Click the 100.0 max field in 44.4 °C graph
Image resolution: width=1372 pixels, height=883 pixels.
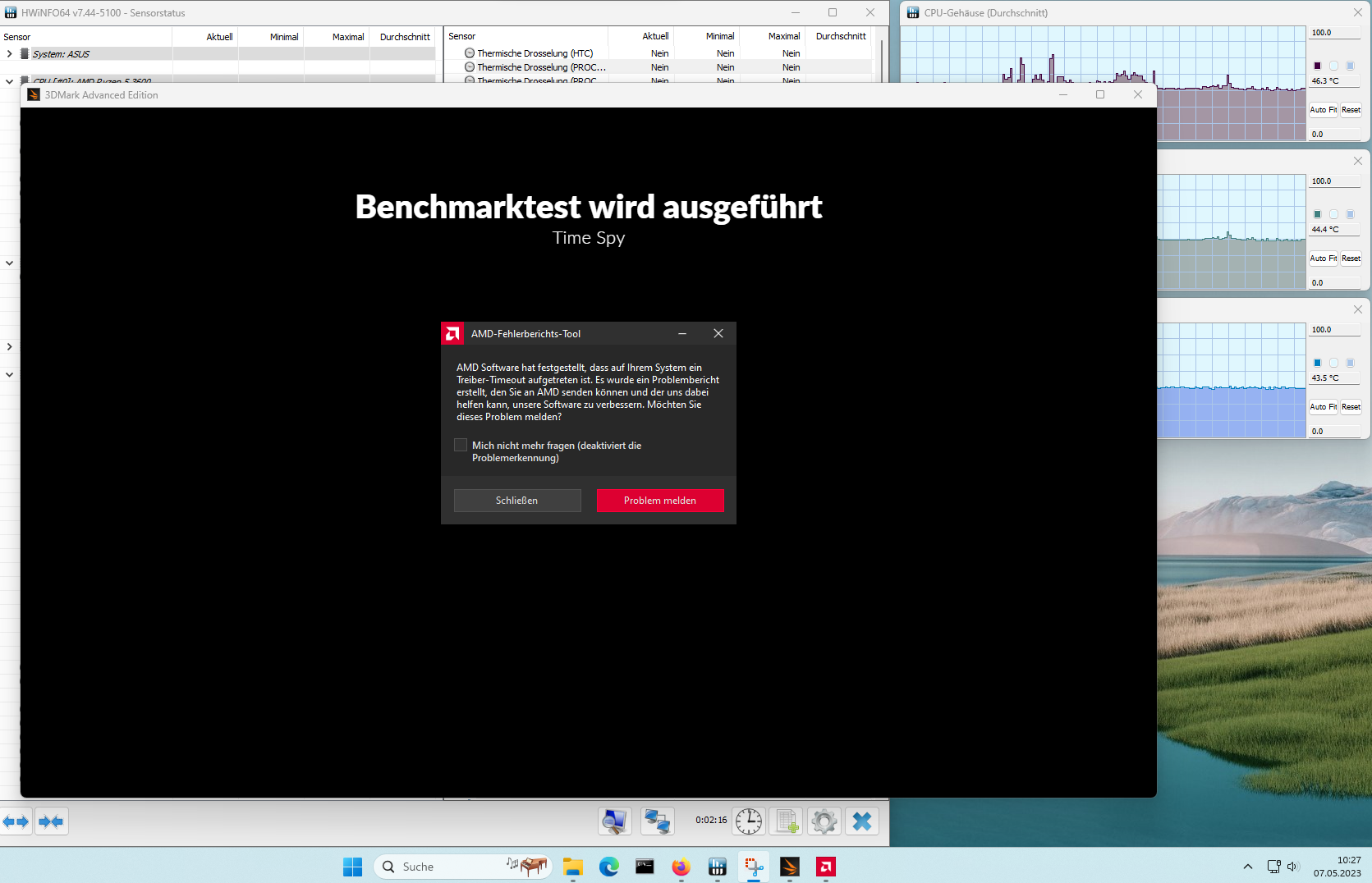click(1334, 181)
